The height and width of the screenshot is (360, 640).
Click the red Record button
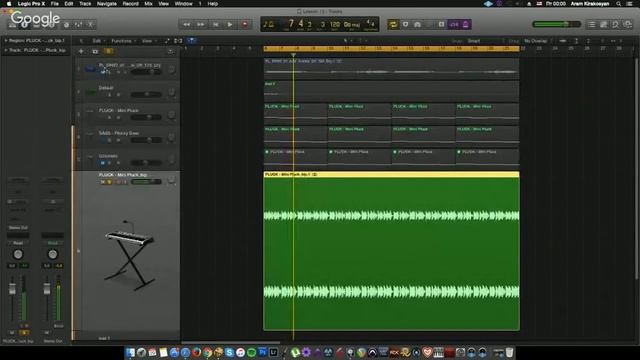coord(245,24)
